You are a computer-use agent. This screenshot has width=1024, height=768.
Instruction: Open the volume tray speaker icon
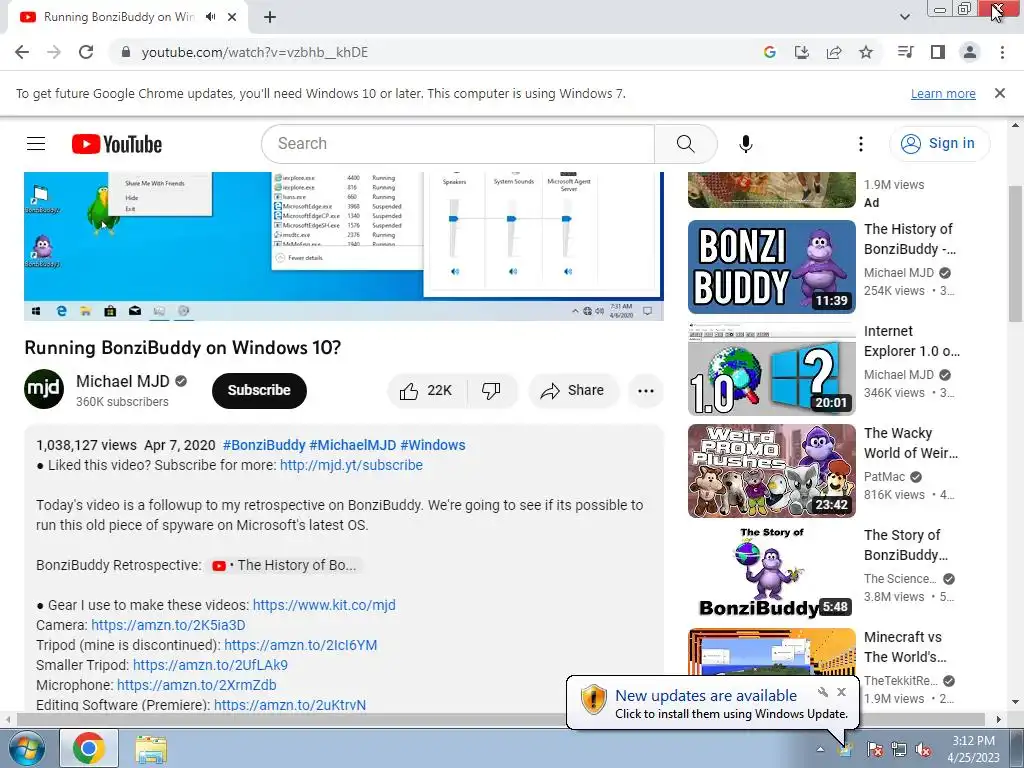click(x=923, y=750)
